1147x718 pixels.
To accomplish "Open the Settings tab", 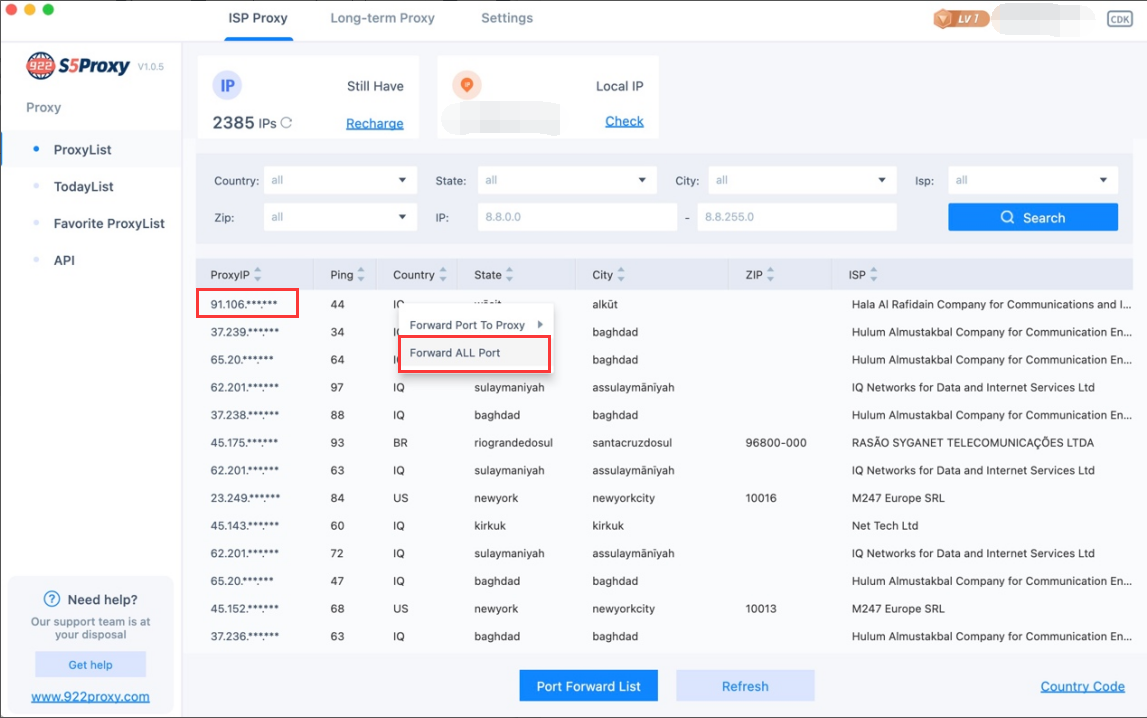I will coord(507,18).
